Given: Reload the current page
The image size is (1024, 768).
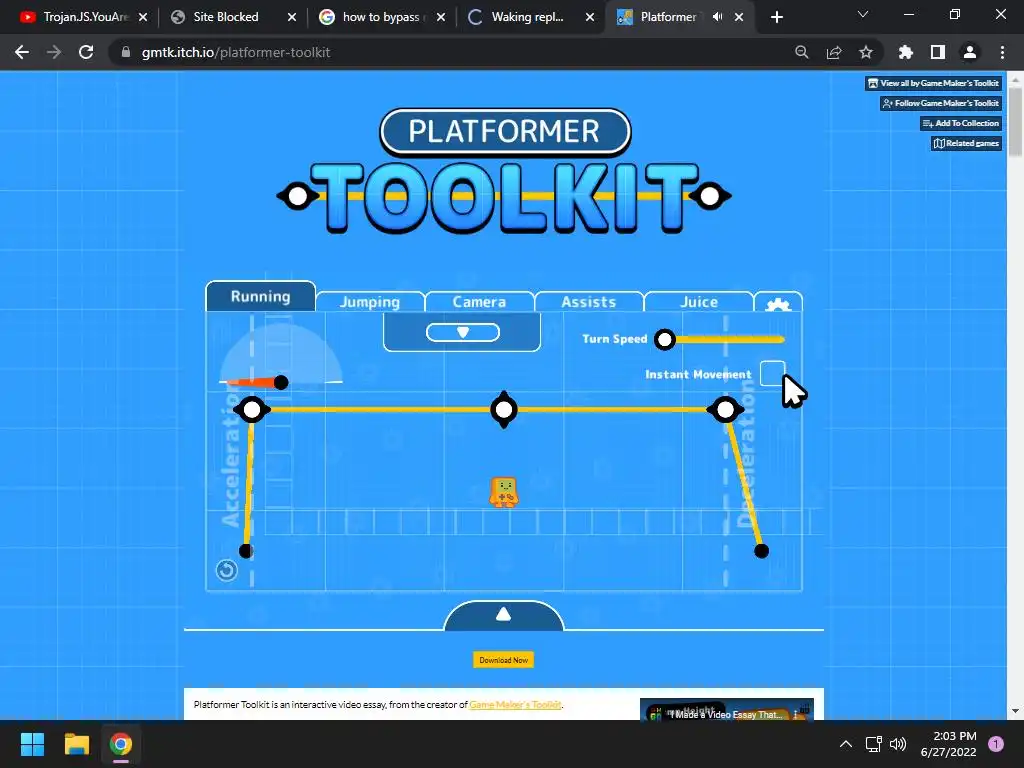Looking at the screenshot, I should coord(86,52).
